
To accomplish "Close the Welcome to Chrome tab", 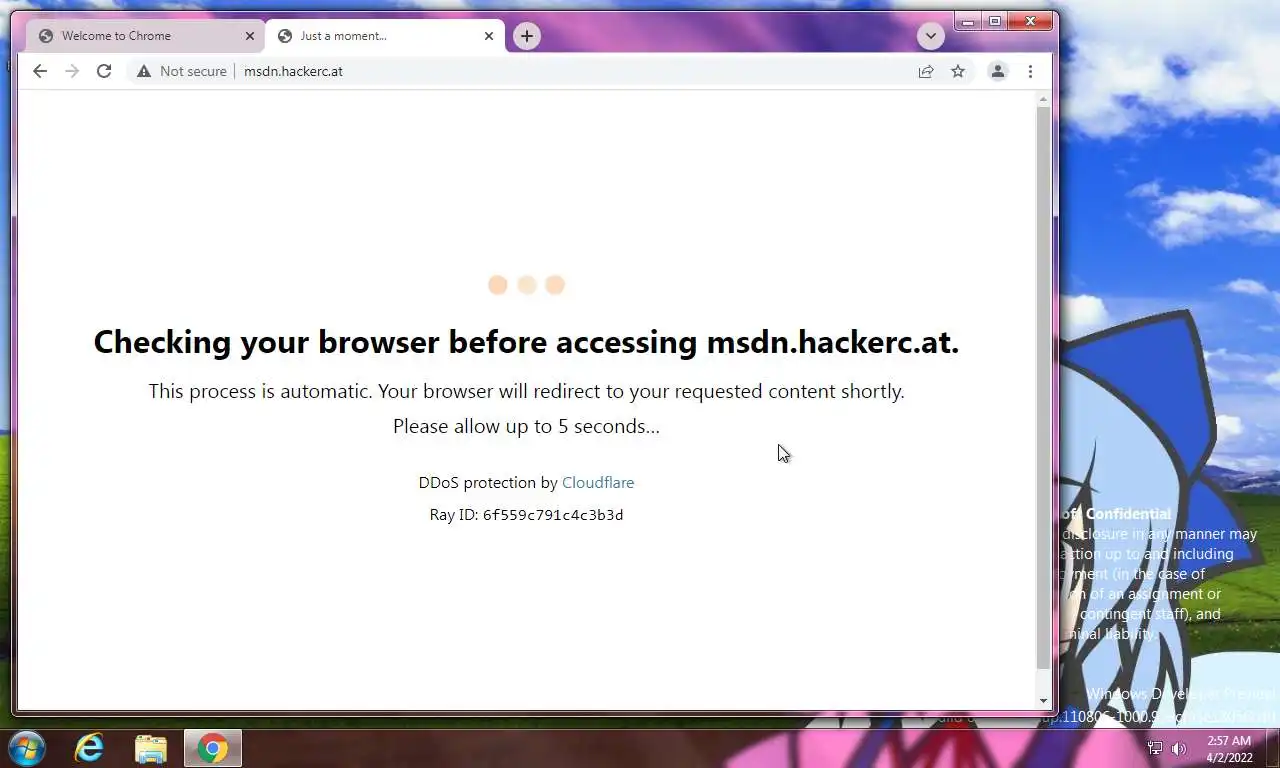I will pyautogui.click(x=250, y=36).
